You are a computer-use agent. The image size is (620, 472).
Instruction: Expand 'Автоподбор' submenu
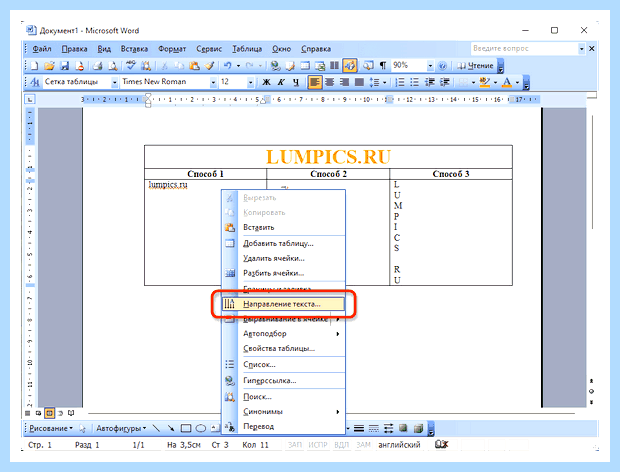[283, 334]
